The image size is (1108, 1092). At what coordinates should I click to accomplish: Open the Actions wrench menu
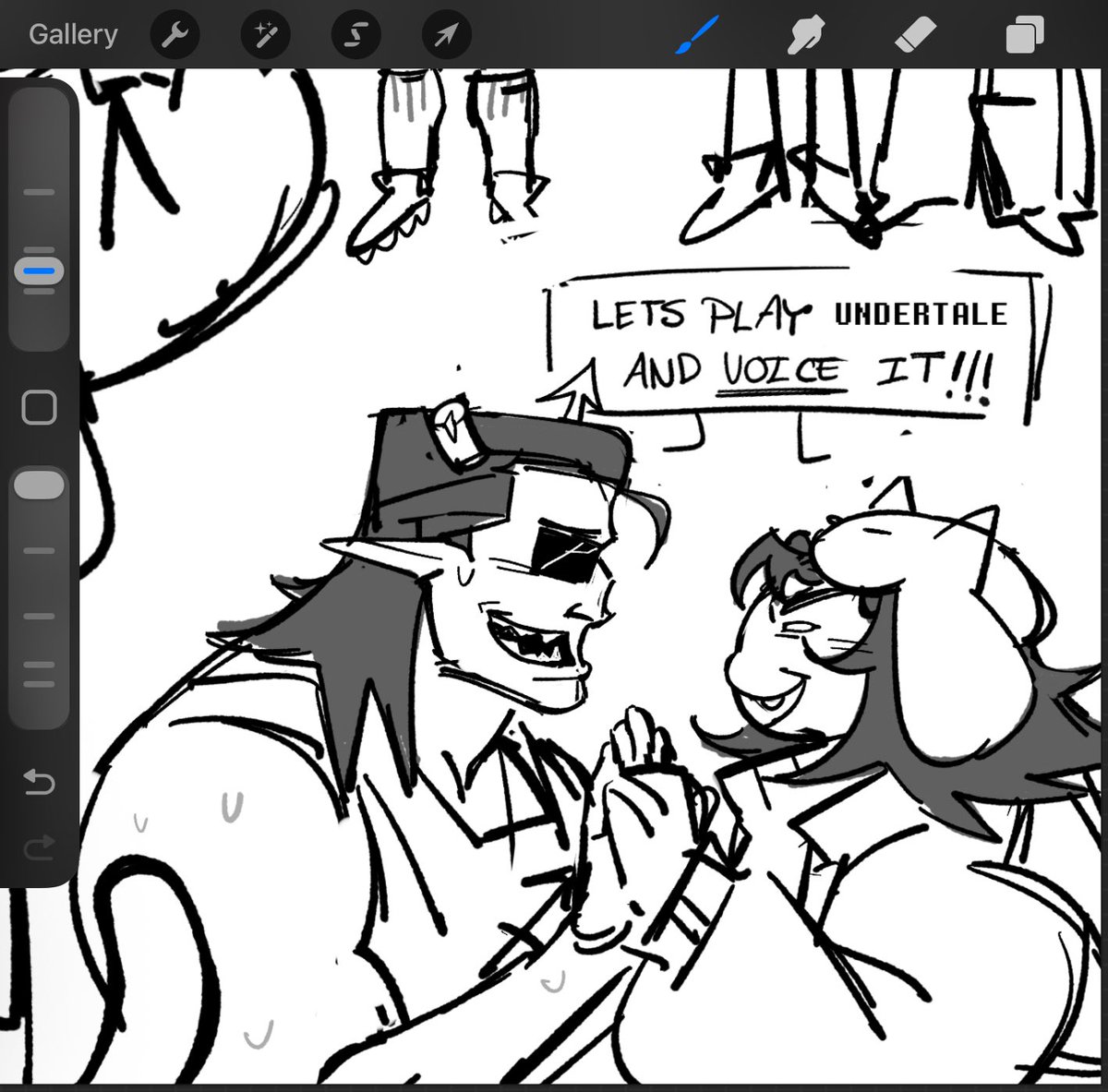coord(175,36)
